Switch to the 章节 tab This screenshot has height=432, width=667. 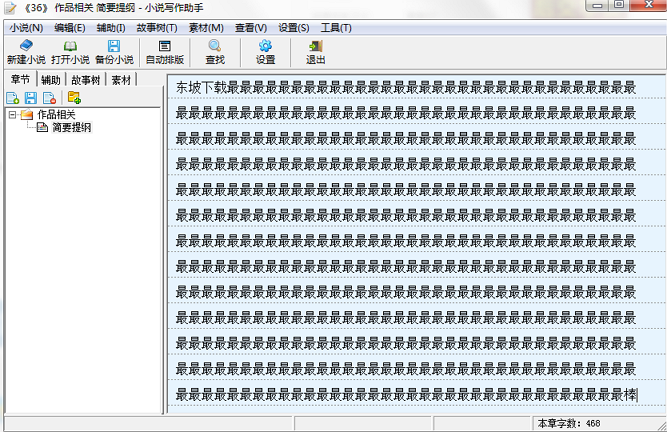point(20,80)
